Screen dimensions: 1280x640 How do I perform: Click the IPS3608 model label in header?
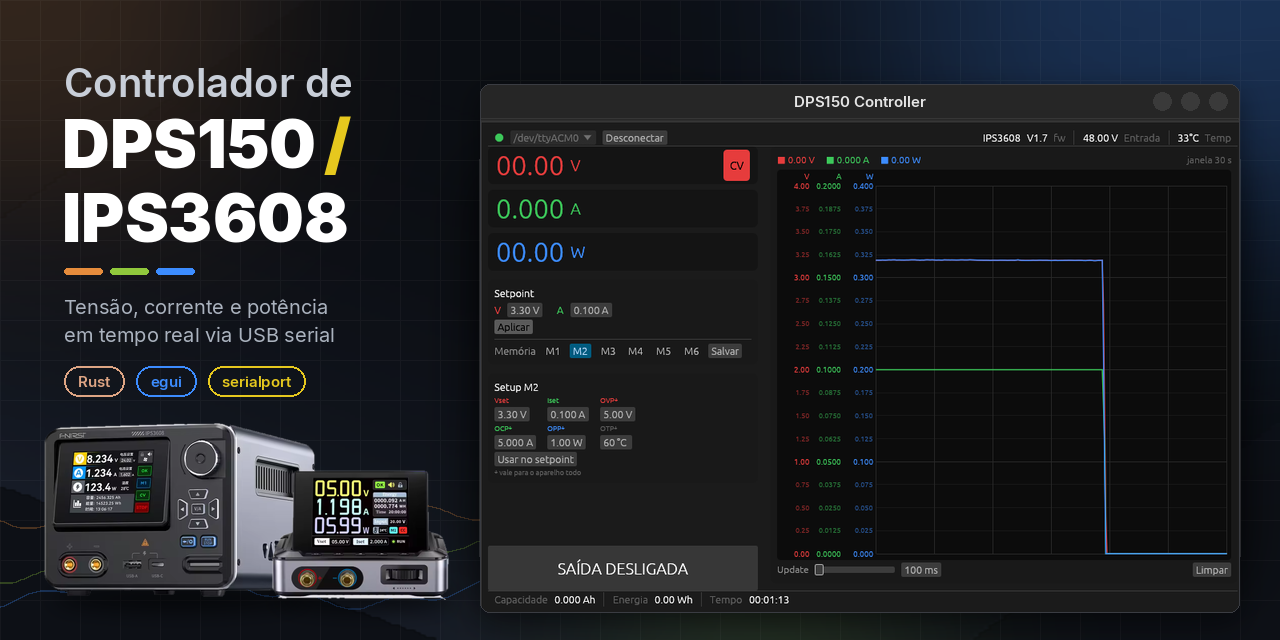(x=1001, y=138)
